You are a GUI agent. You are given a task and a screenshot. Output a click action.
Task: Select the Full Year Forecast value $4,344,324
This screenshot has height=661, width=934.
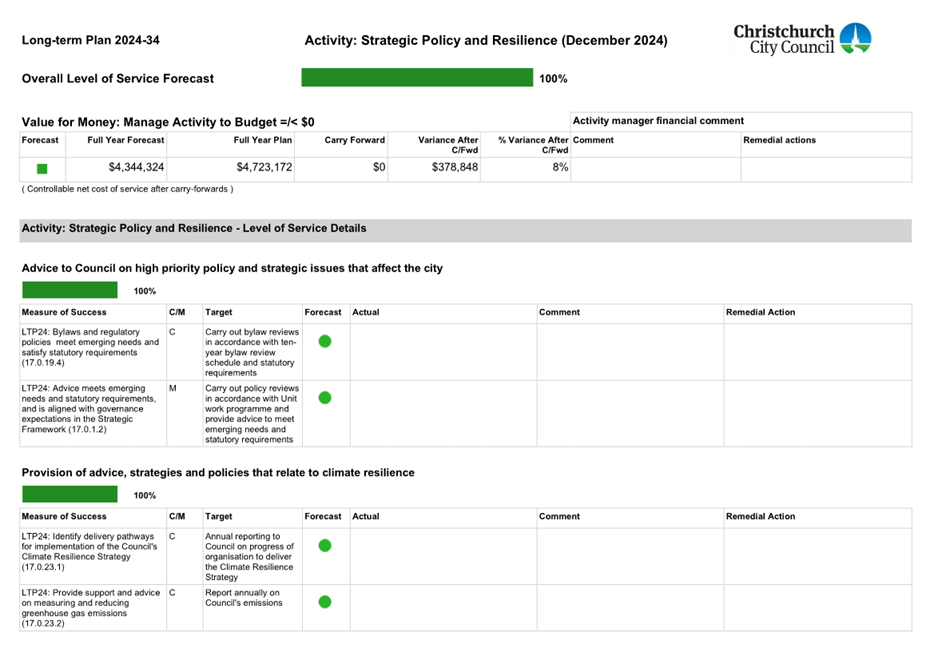click(x=136, y=168)
